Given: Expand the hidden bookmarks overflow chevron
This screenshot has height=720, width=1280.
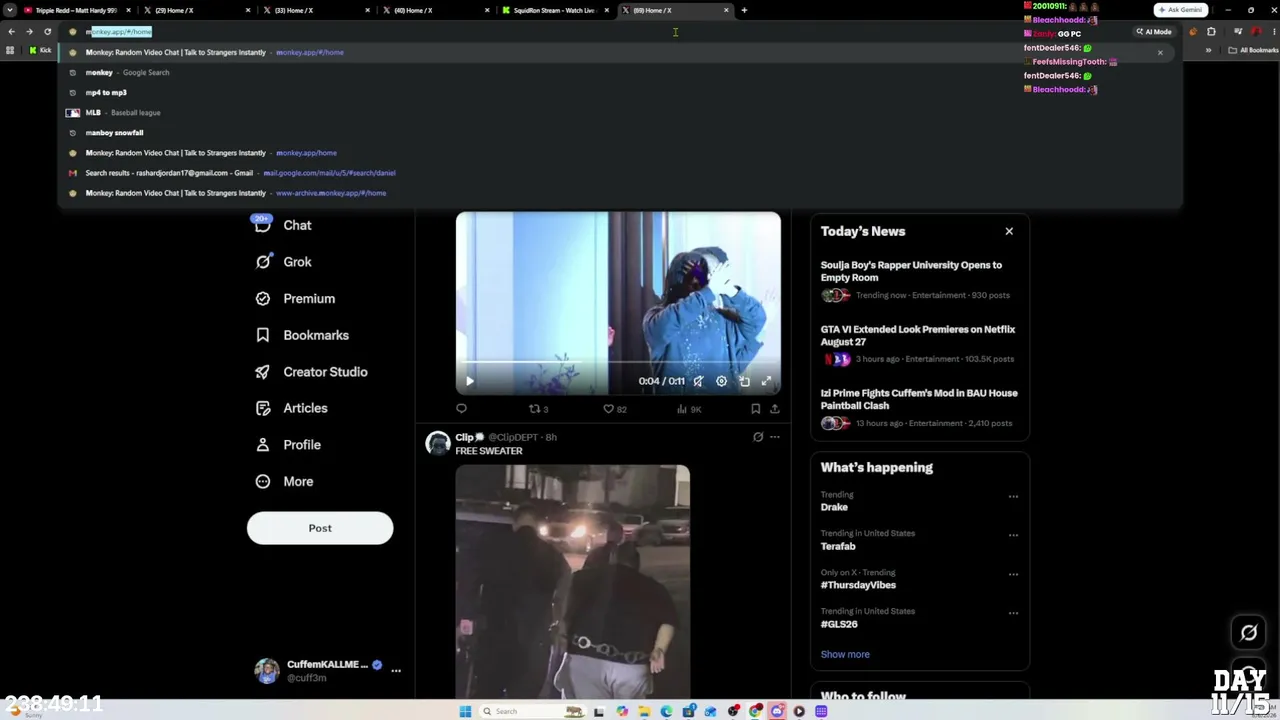Looking at the screenshot, I should click(1208, 50).
